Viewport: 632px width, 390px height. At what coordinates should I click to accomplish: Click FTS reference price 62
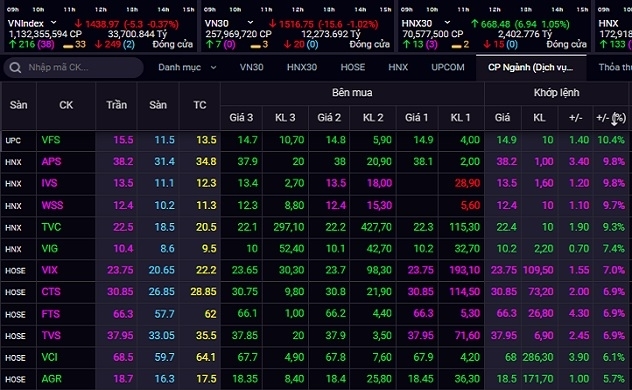210,314
